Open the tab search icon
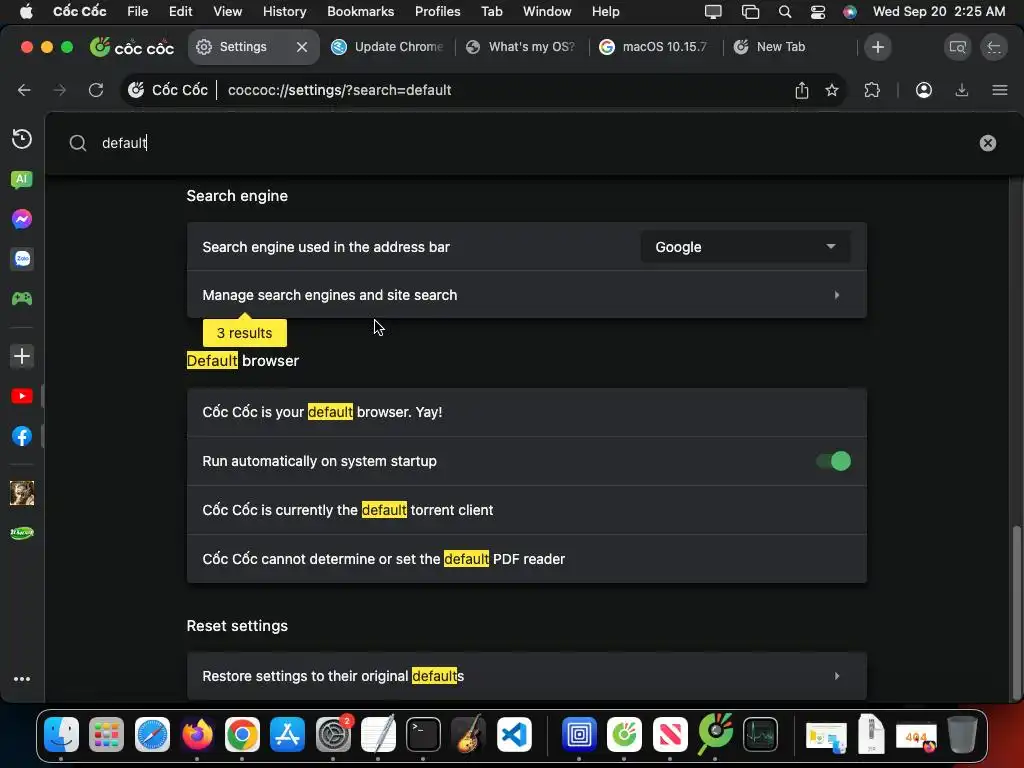1024x768 pixels. pyautogui.click(x=957, y=47)
